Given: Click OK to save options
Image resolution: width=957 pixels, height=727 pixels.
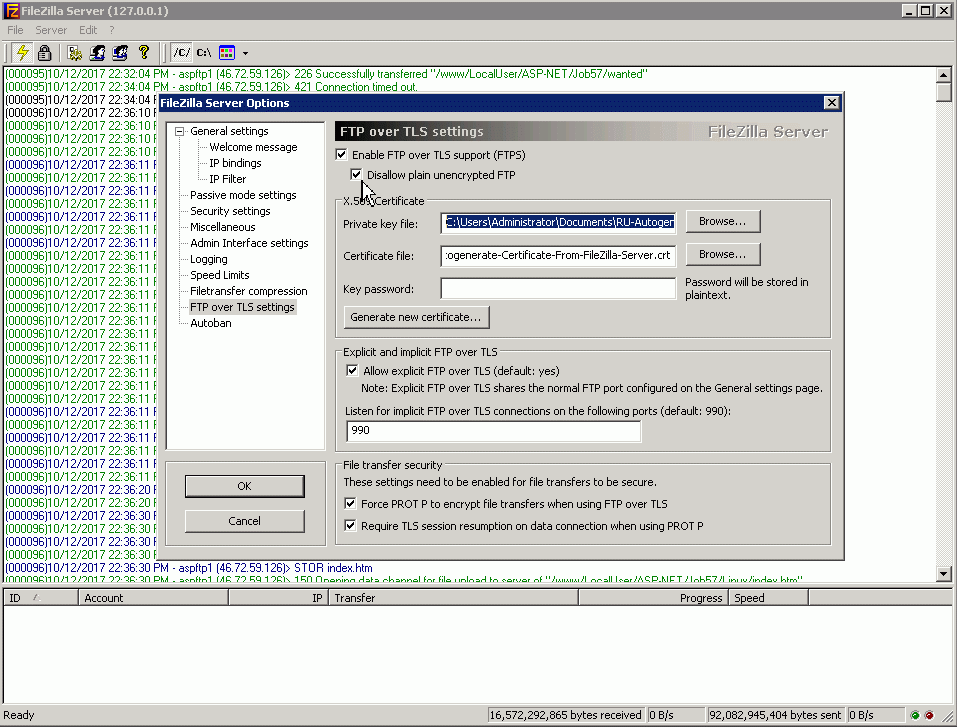Looking at the screenshot, I should [244, 486].
